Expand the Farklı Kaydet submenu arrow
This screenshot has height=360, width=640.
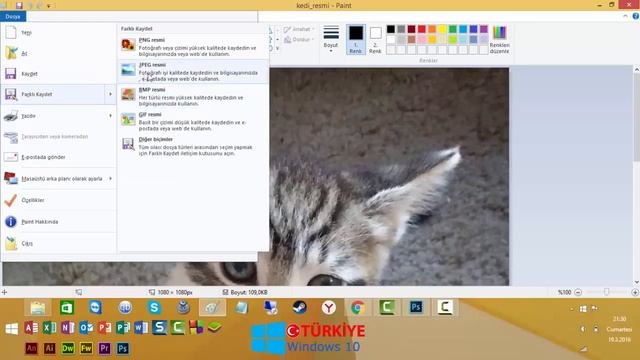click(x=110, y=94)
